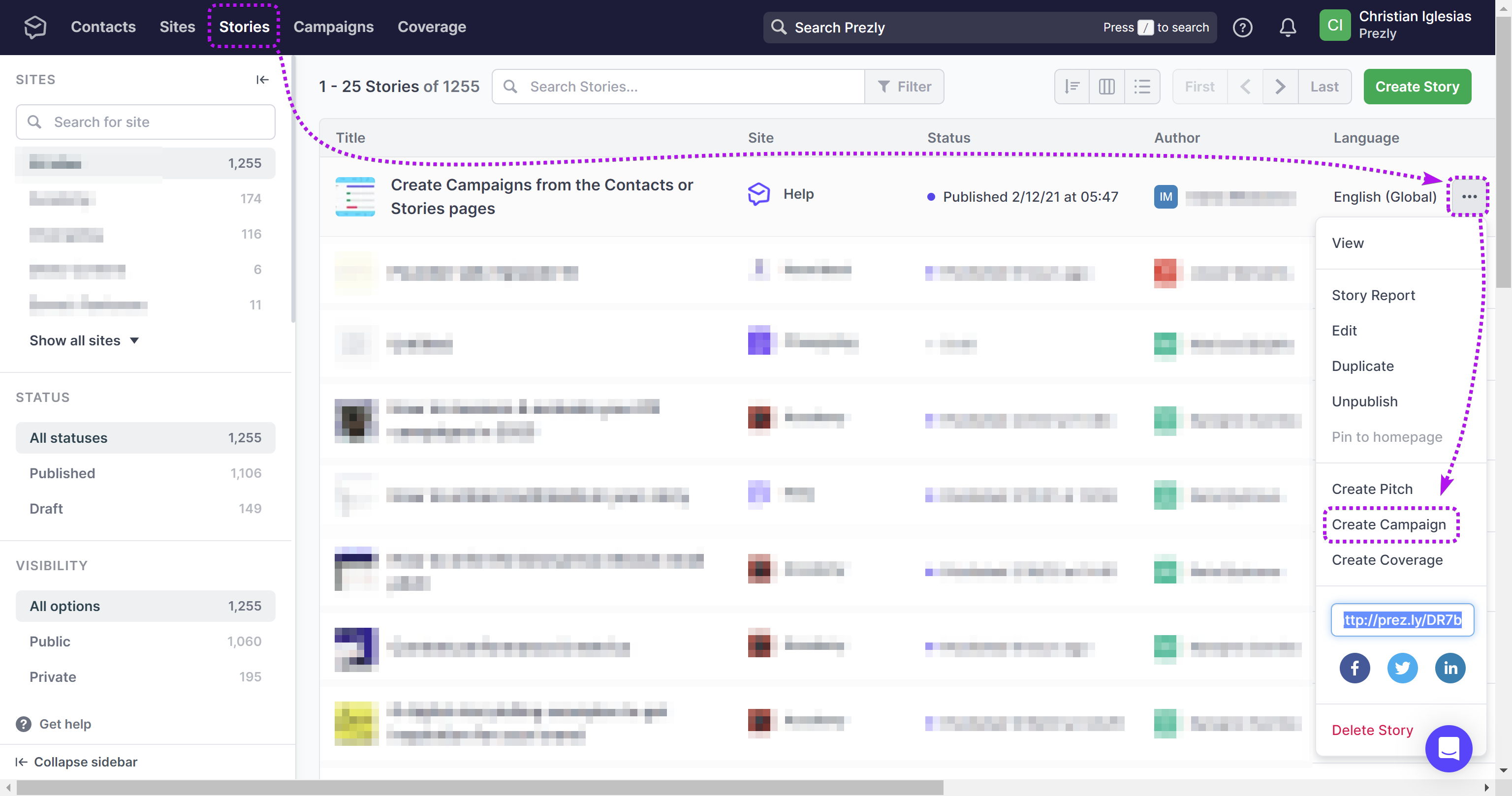
Task: Jump to First page
Action: pyautogui.click(x=1199, y=87)
